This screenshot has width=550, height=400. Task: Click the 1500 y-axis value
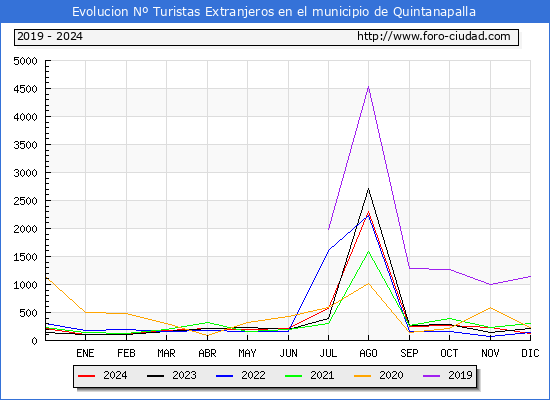point(25,257)
